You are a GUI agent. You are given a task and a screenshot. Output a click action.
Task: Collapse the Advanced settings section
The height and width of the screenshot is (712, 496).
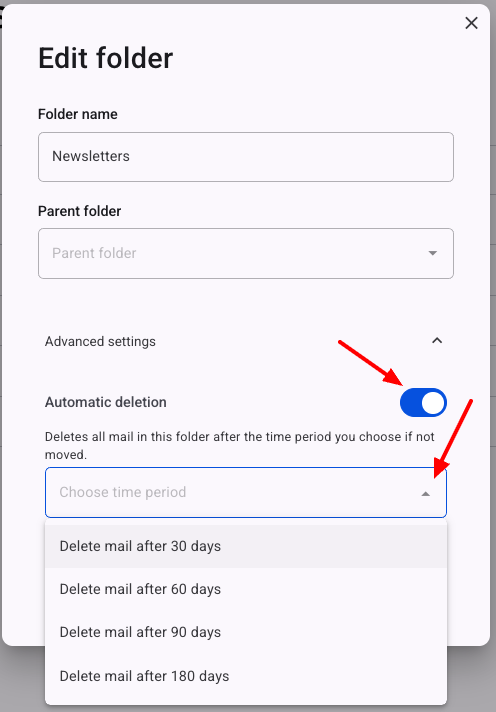coord(246,341)
